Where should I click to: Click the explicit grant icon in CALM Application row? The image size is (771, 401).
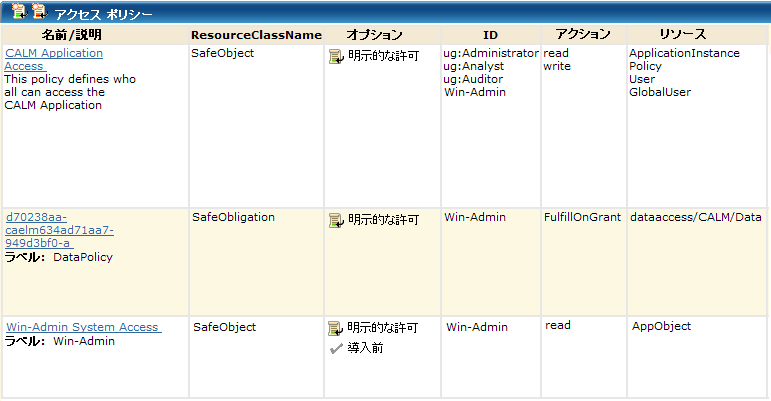(x=336, y=56)
